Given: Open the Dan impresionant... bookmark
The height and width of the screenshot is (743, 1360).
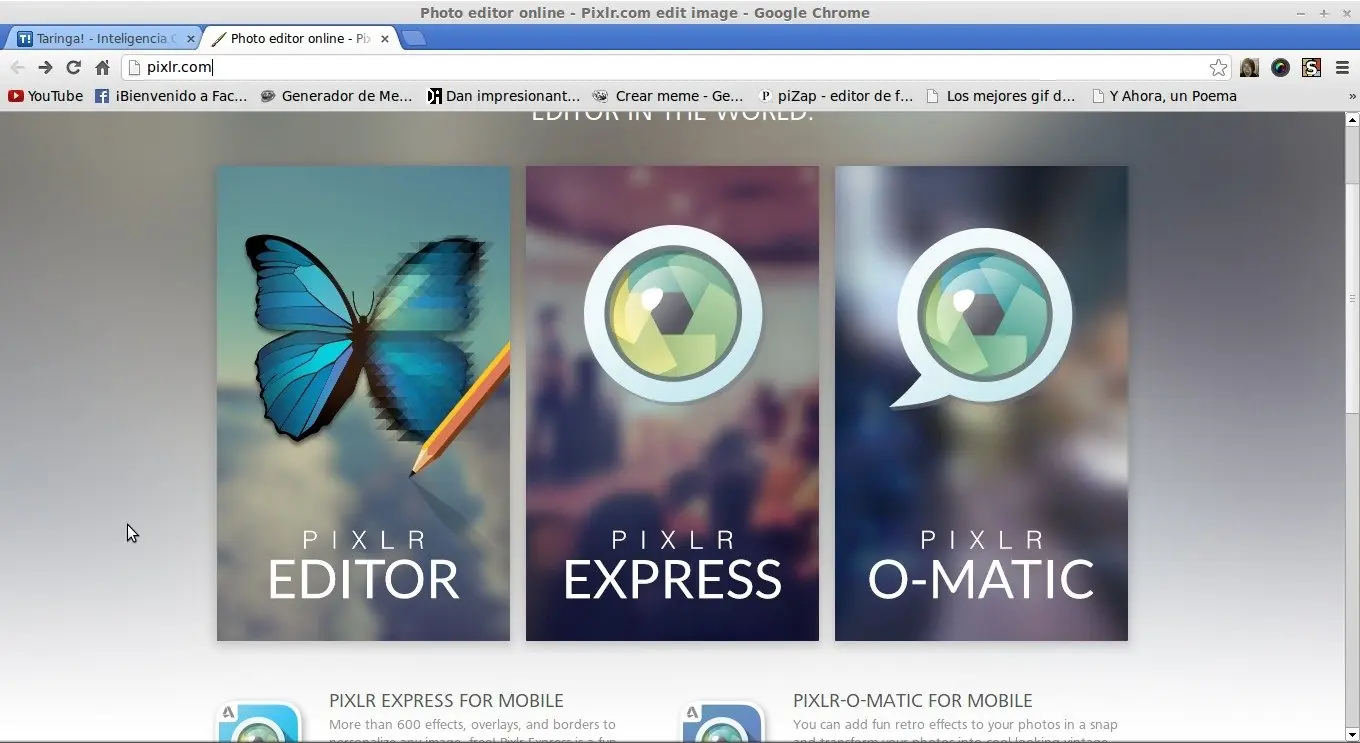Looking at the screenshot, I should click(x=503, y=96).
